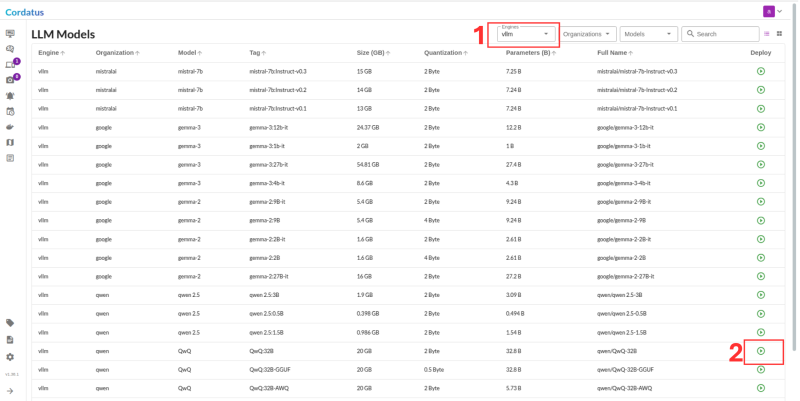Expand sidebar with arrow icon
The height and width of the screenshot is (401, 800).
tap(10, 391)
